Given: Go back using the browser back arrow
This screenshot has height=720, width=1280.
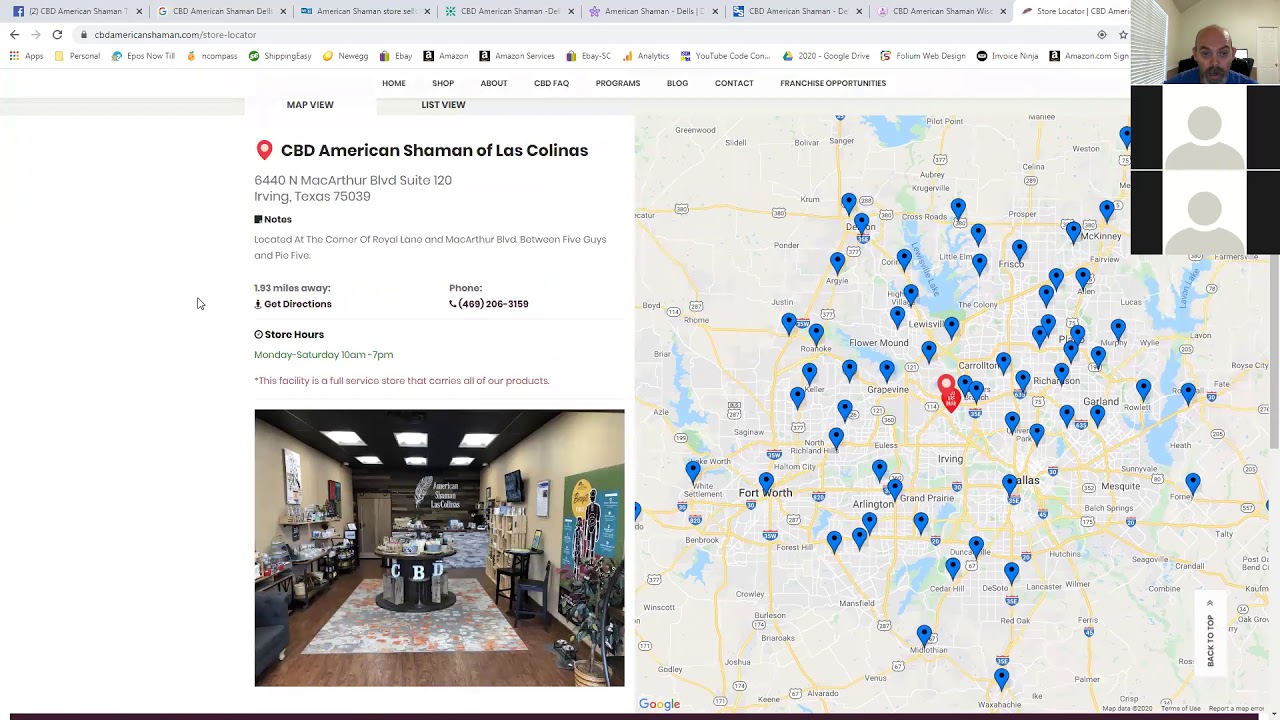Looking at the screenshot, I should pos(14,35).
